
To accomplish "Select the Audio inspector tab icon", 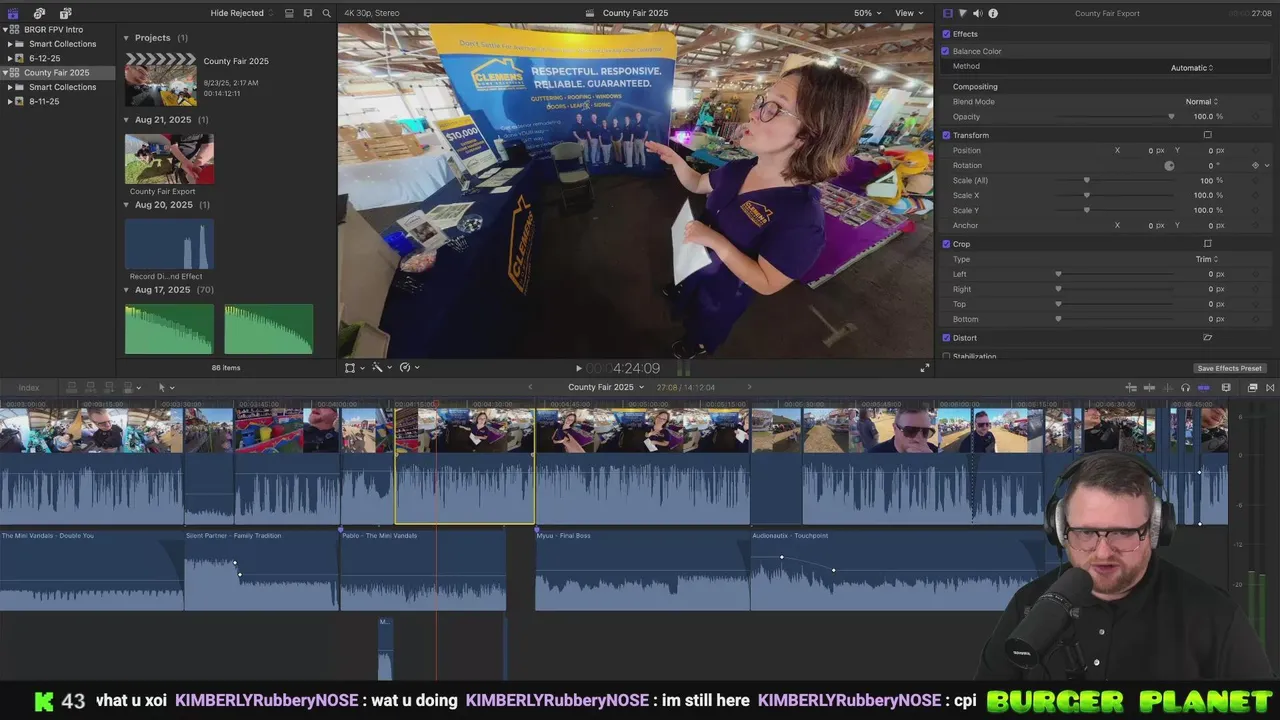I will (978, 13).
